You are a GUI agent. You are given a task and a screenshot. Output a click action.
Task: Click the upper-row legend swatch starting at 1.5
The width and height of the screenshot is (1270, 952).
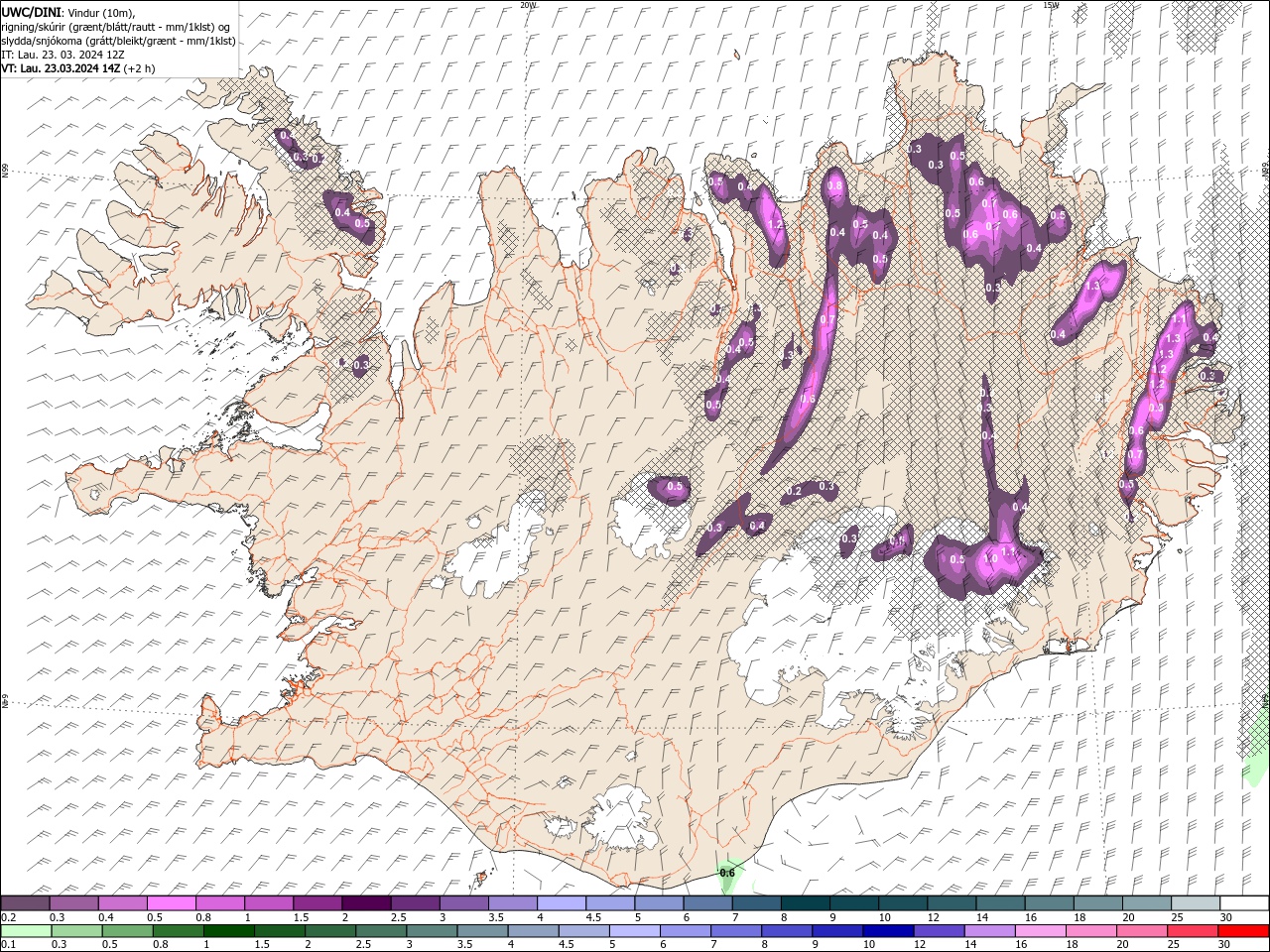[x=317, y=902]
